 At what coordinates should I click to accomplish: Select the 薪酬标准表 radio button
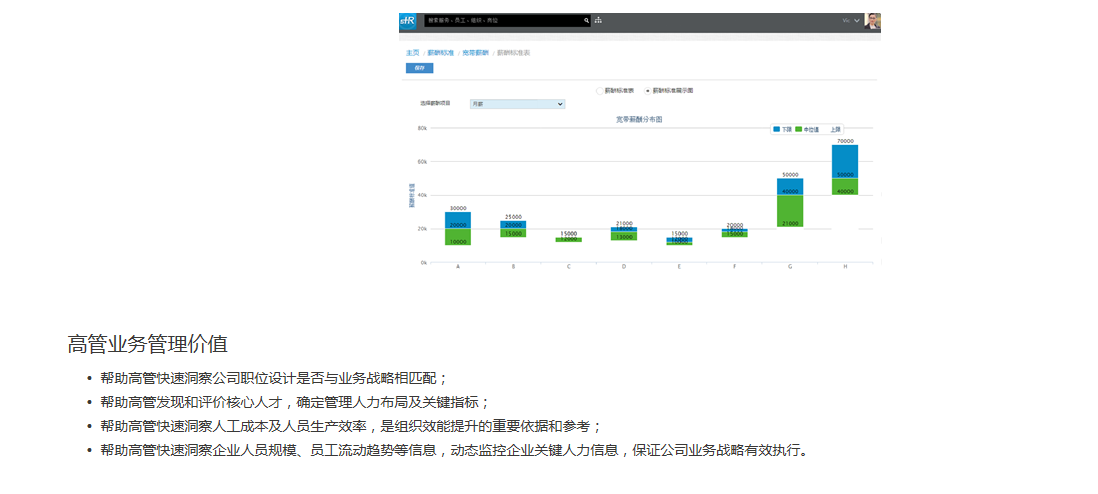pos(600,90)
